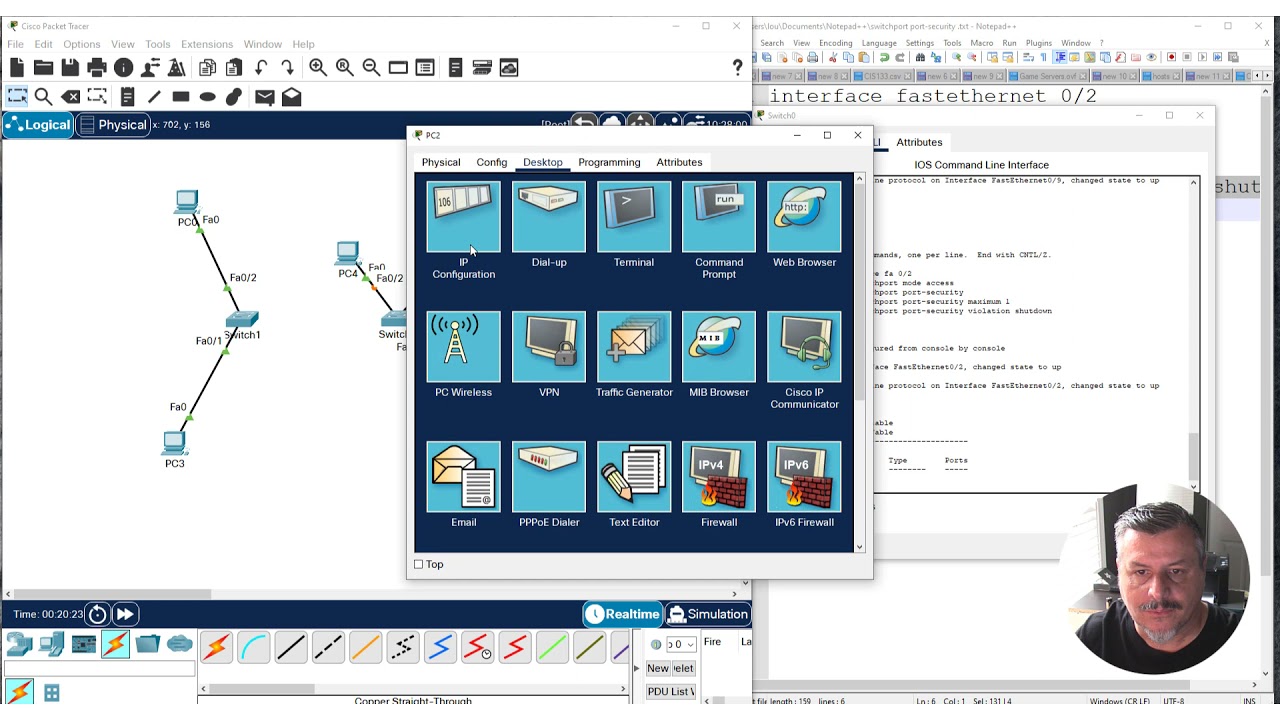
Task: Open Cisco IP Communicator app
Action: point(804,347)
